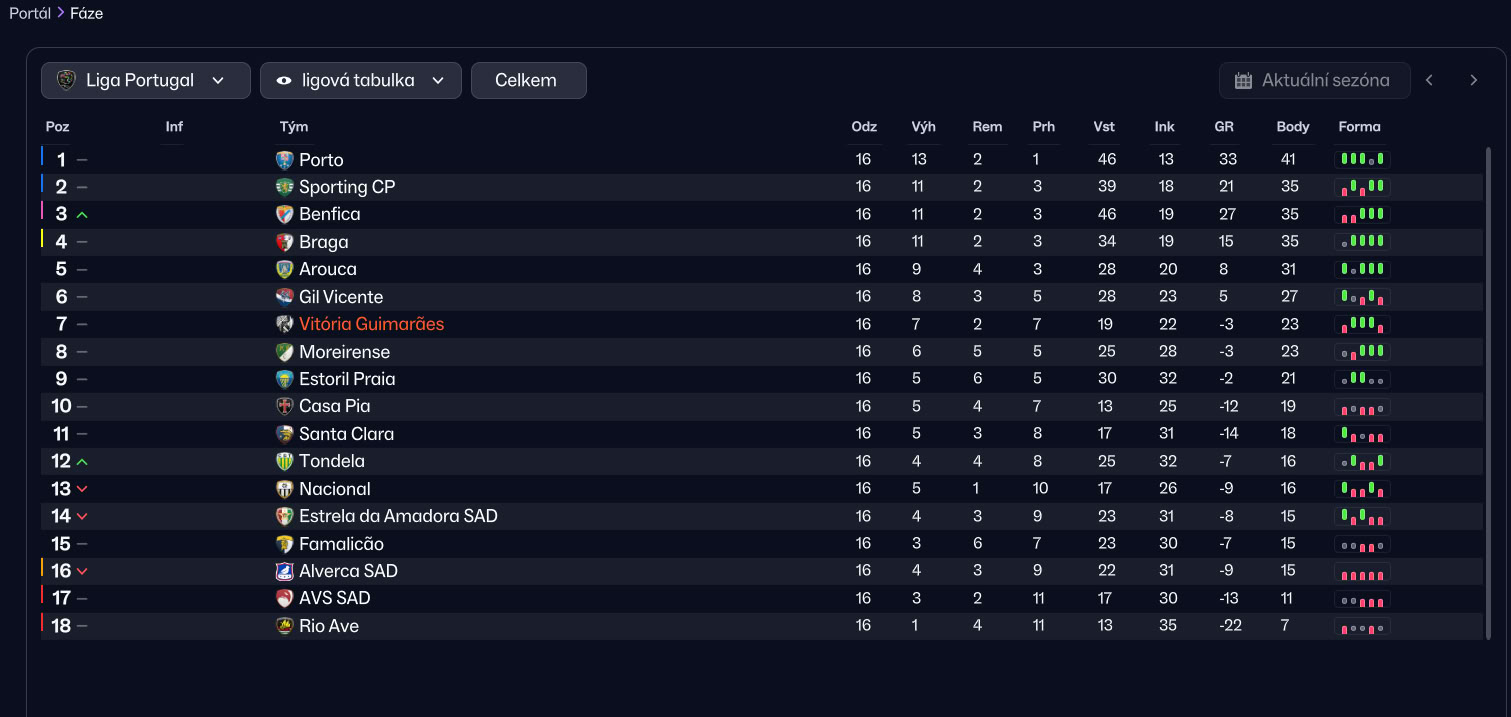The width and height of the screenshot is (1511, 717).
Task: Click the Gil Vicente club crest
Action: tap(285, 297)
